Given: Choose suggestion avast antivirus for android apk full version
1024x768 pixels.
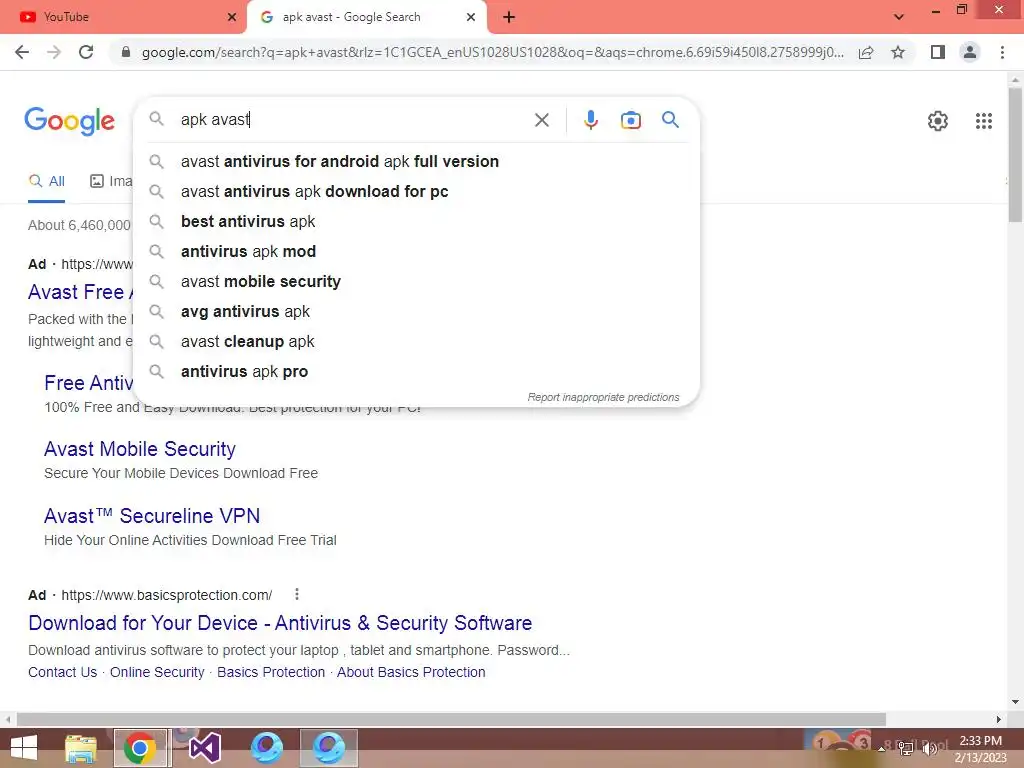Looking at the screenshot, I should tap(415, 161).
